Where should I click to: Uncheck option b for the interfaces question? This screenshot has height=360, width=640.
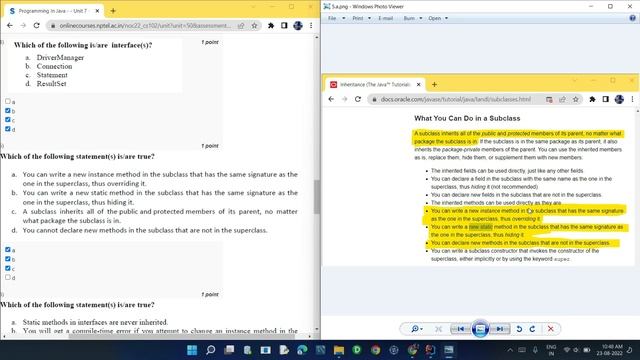click(8, 111)
